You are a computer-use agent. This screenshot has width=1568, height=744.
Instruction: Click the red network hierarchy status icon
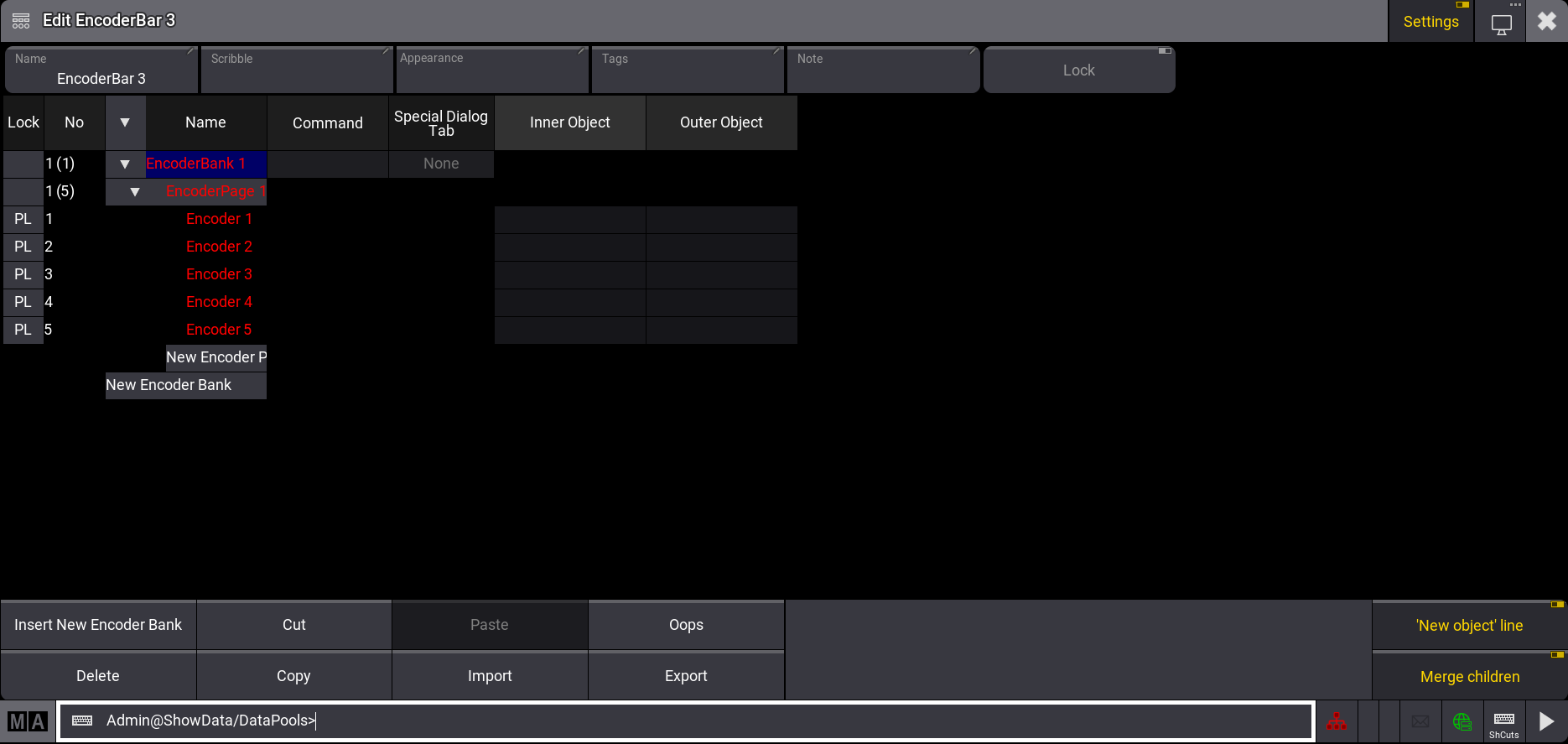tap(1336, 721)
